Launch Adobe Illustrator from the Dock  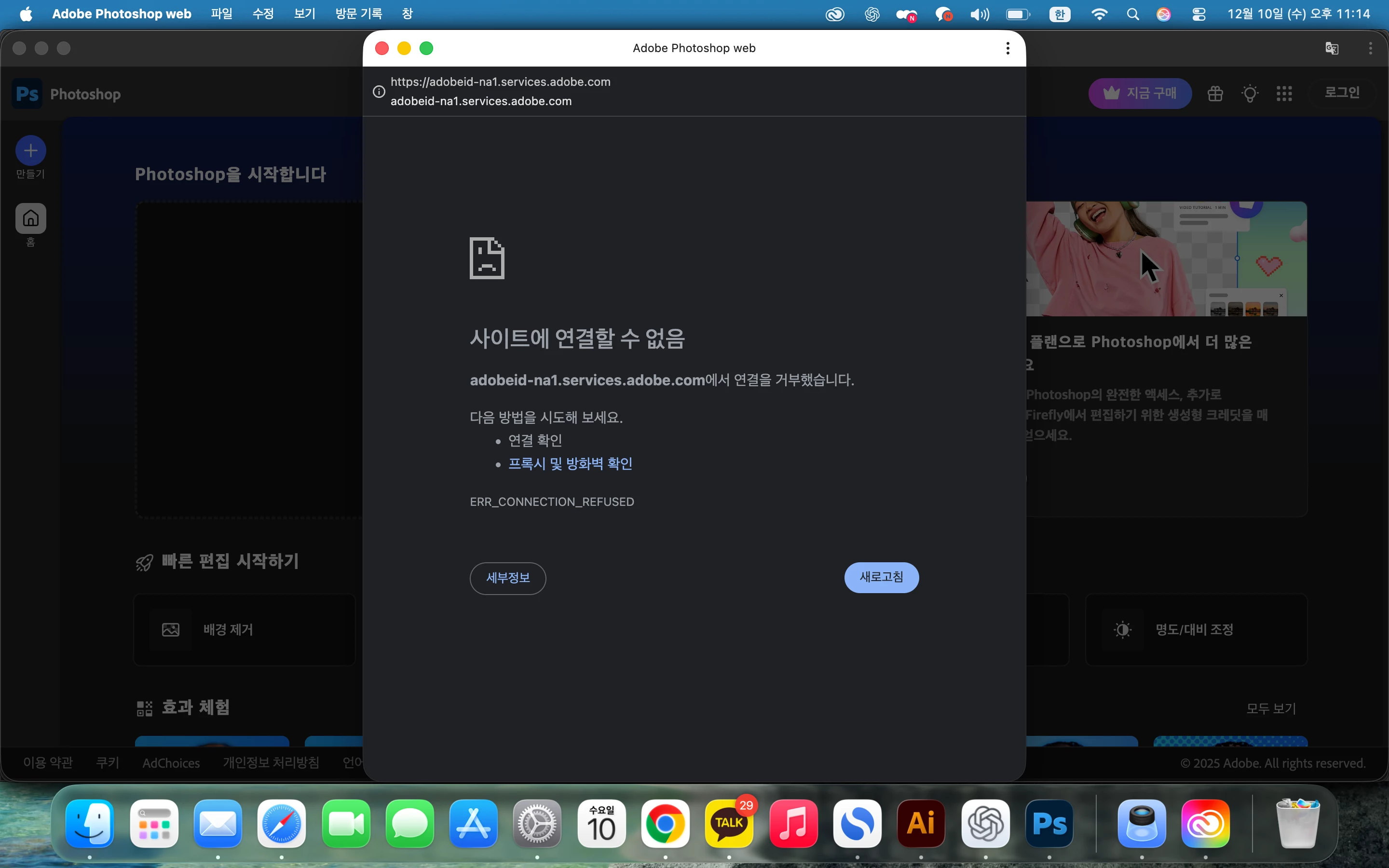[x=921, y=823]
